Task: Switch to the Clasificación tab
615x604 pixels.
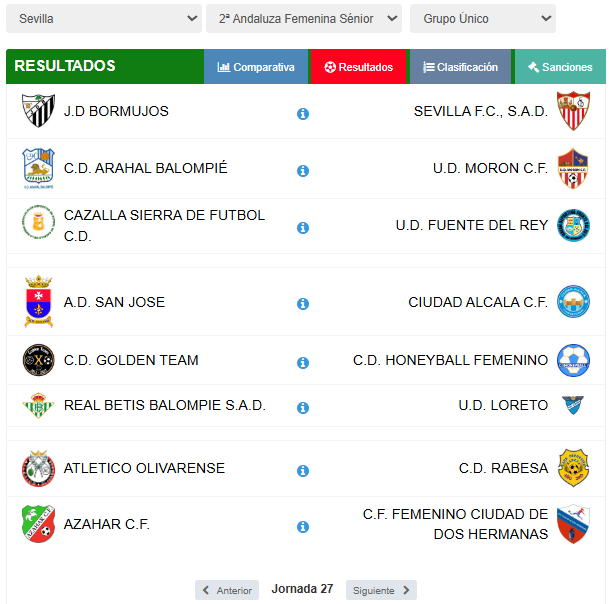Action: [460, 67]
